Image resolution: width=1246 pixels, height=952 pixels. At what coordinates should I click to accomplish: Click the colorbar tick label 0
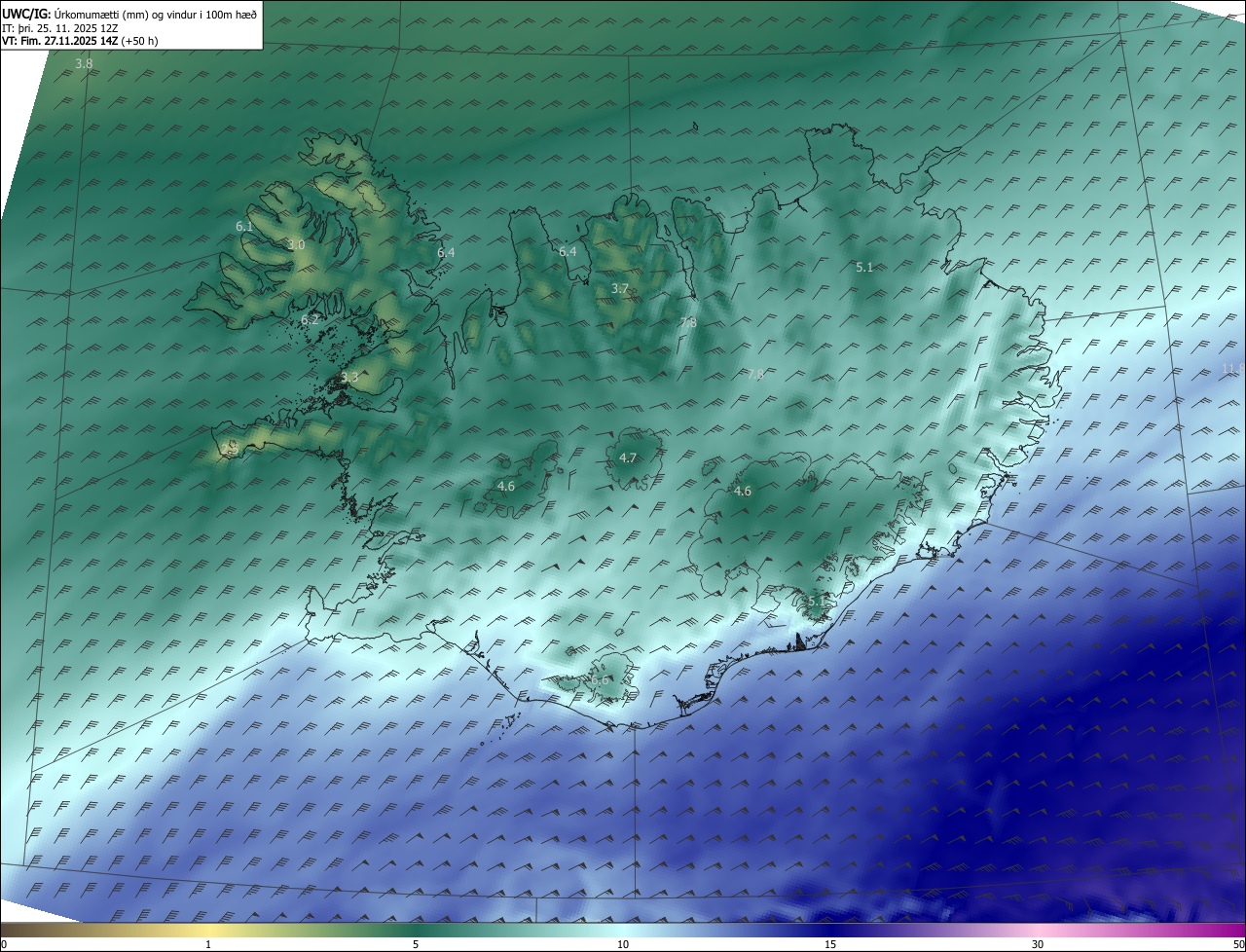[x=4, y=944]
